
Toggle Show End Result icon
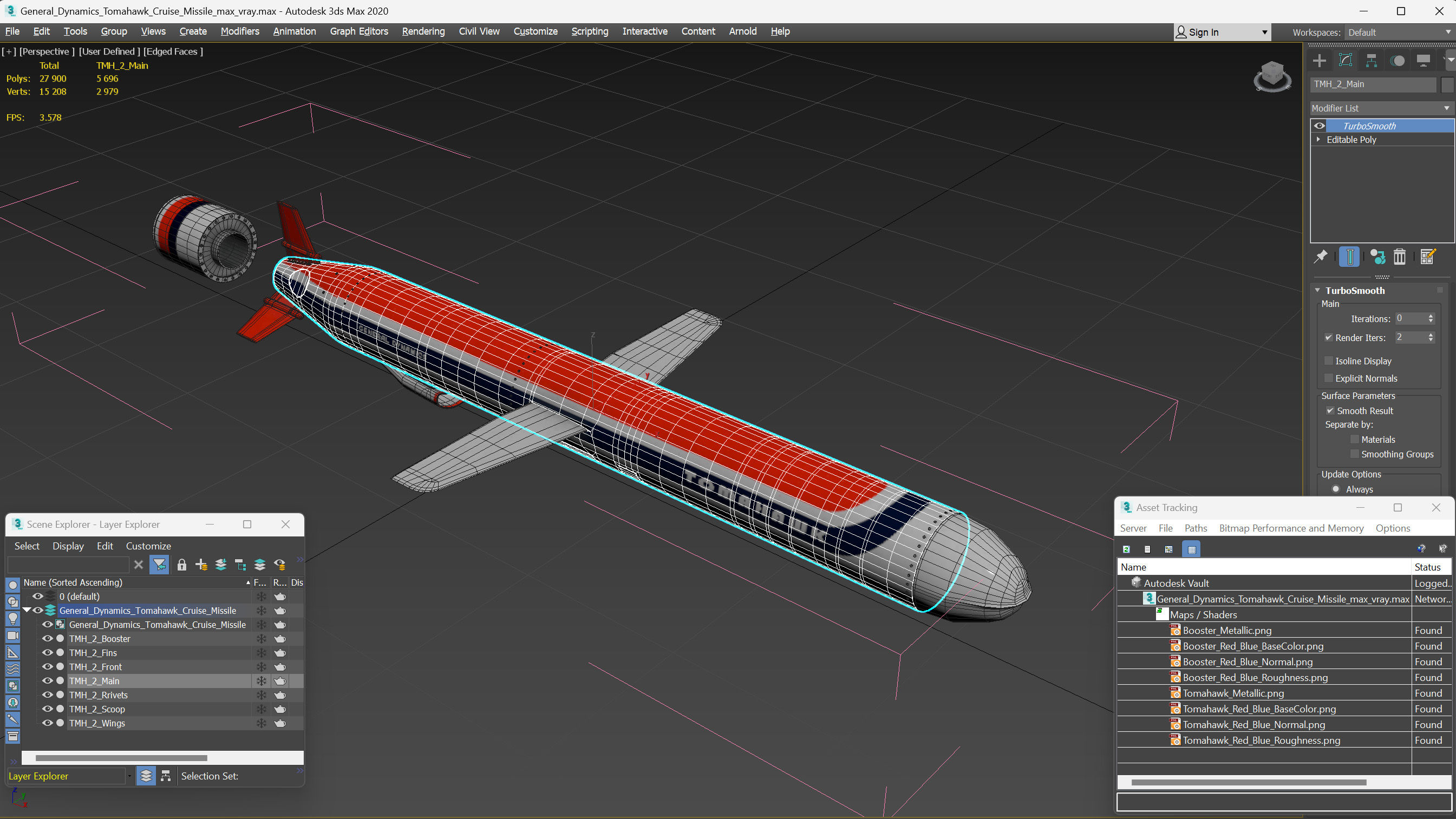[x=1349, y=257]
